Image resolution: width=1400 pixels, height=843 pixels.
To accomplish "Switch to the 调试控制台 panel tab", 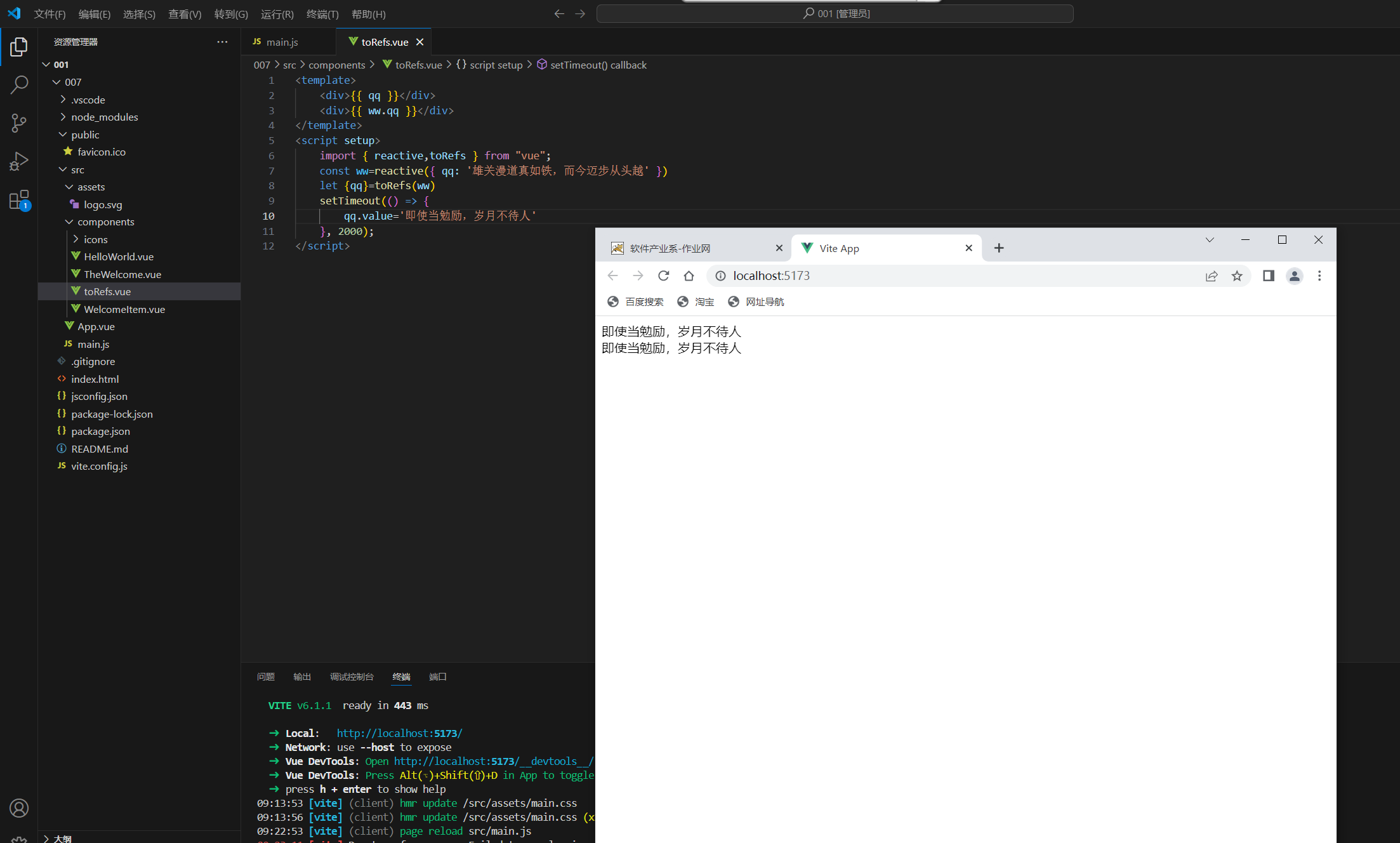I will point(352,677).
